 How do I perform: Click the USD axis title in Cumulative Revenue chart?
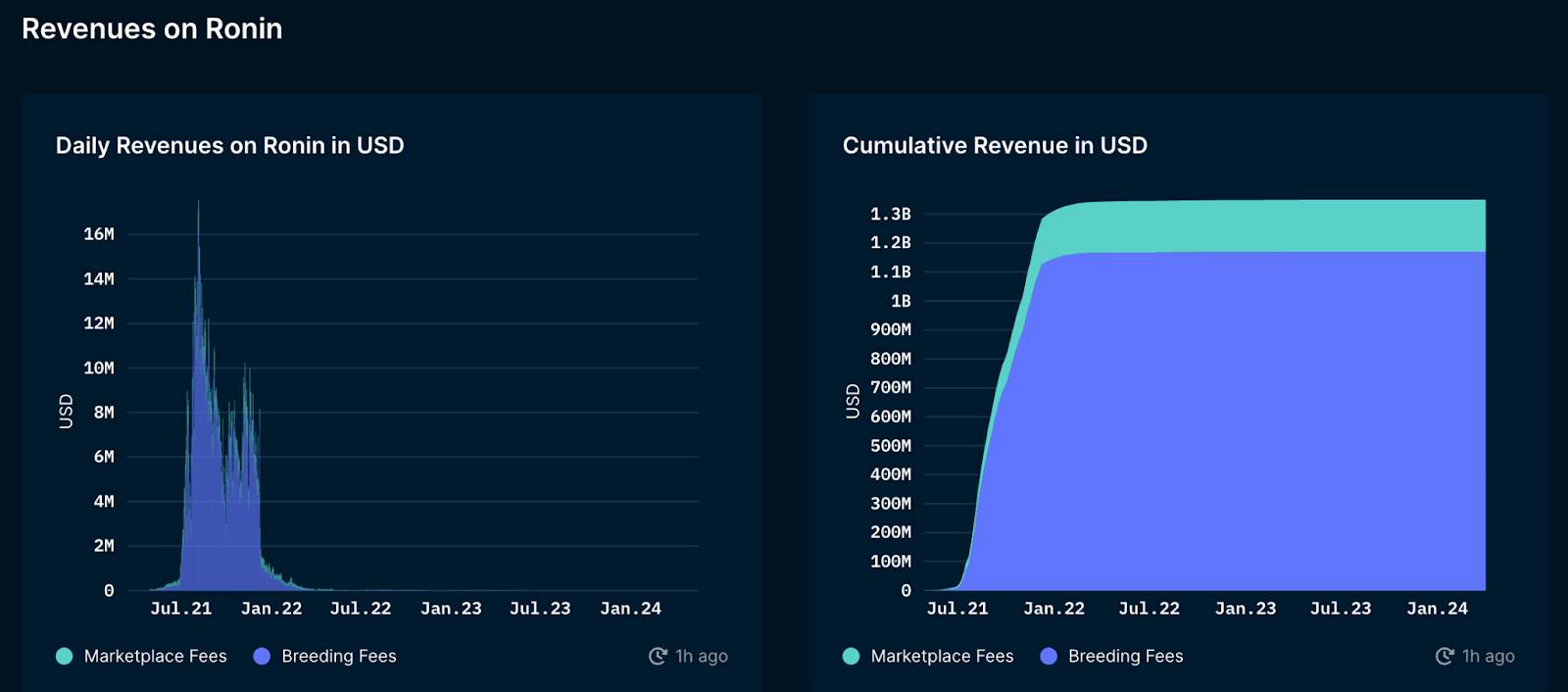(853, 402)
